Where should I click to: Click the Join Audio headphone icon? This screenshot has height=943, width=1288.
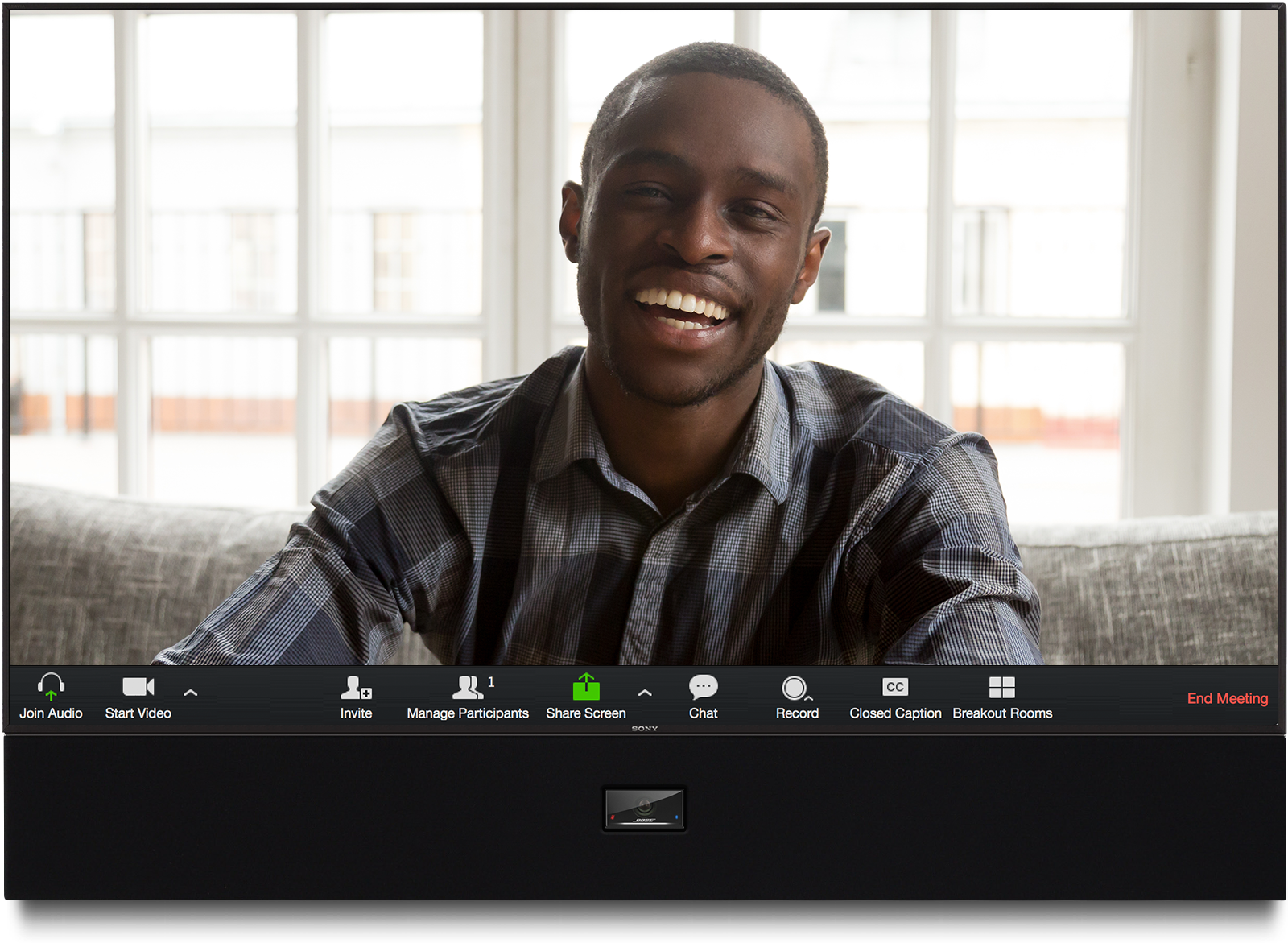(51, 687)
